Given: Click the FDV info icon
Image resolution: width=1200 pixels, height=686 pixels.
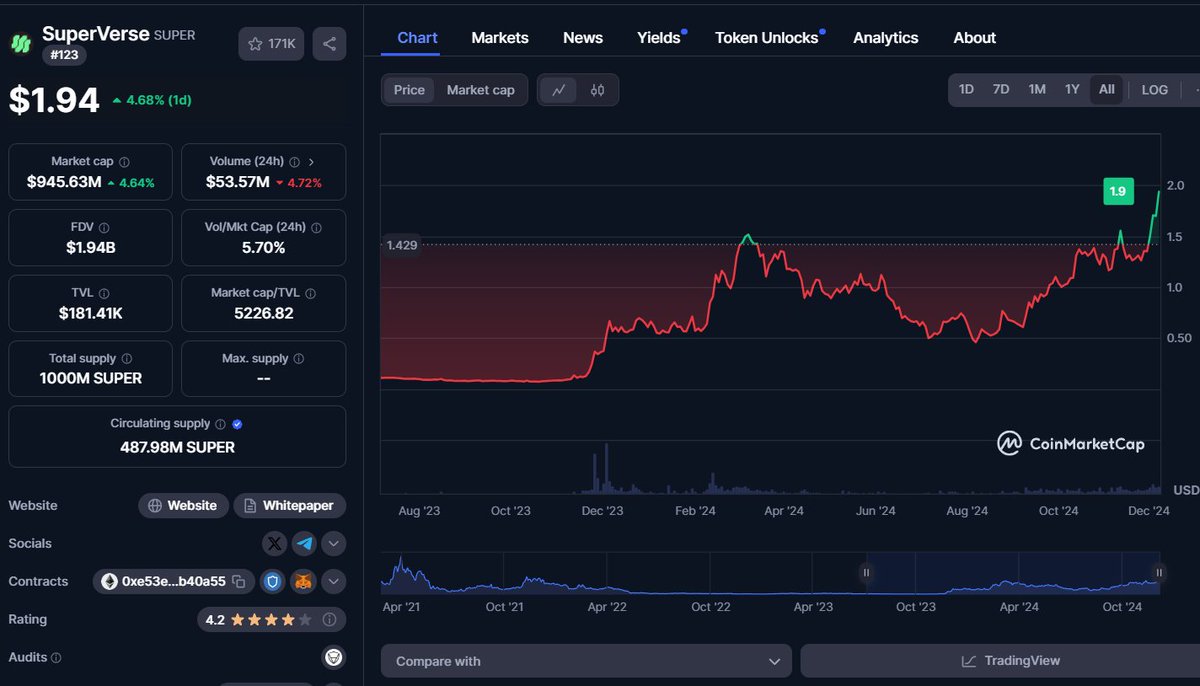Looking at the screenshot, I should [105, 228].
